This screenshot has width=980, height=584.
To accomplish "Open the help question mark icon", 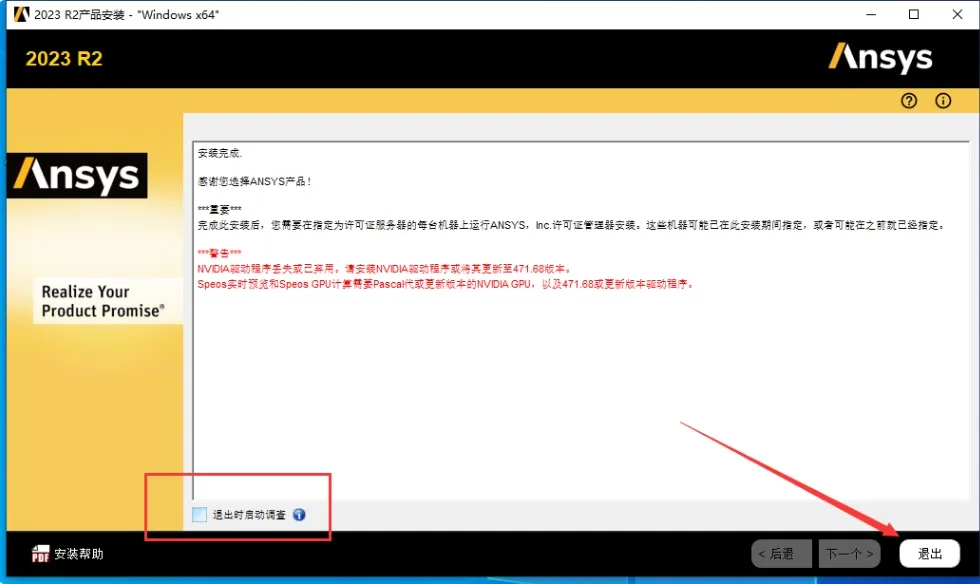I will click(909, 101).
